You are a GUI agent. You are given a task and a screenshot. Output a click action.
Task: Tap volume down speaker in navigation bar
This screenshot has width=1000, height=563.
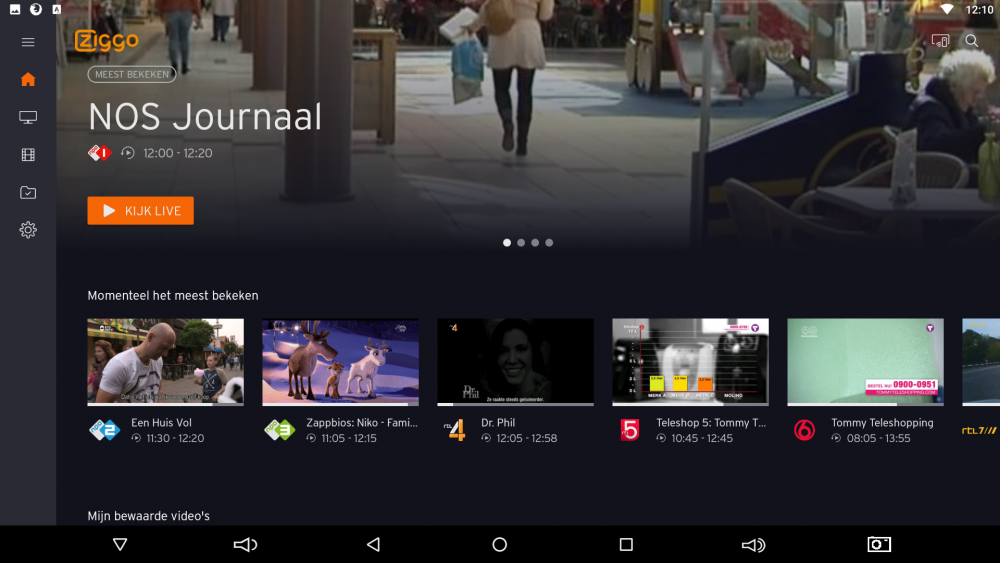[x=245, y=545]
